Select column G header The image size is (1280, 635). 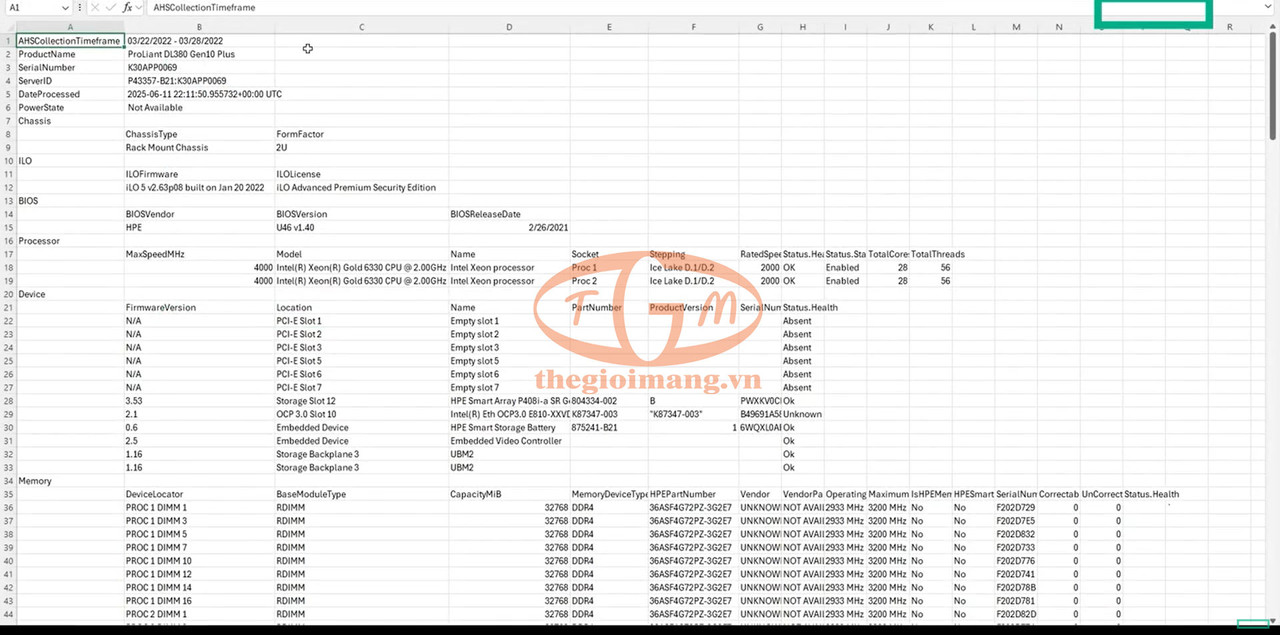[760, 27]
